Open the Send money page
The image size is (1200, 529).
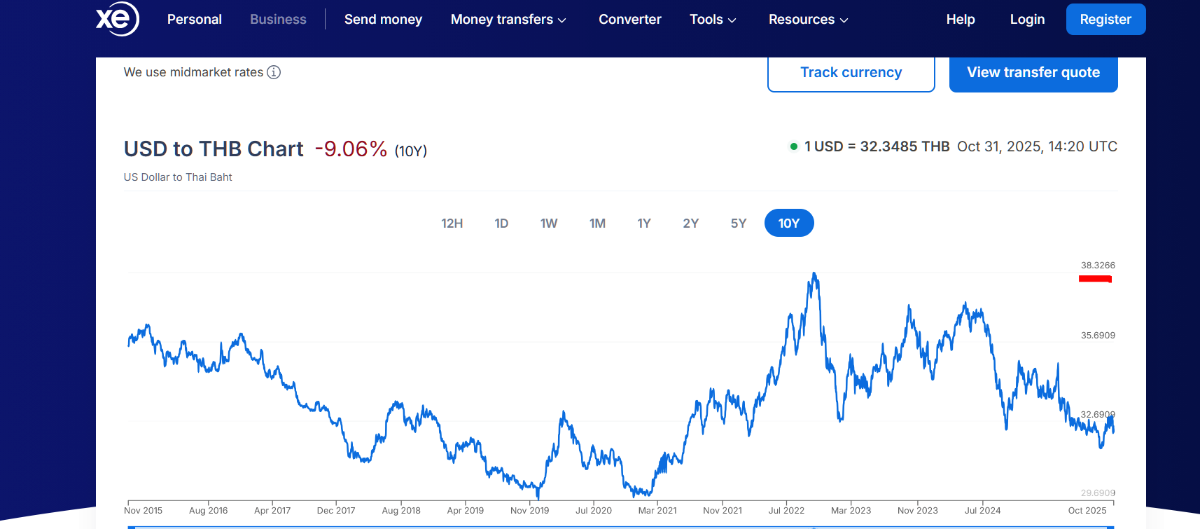[x=383, y=19]
